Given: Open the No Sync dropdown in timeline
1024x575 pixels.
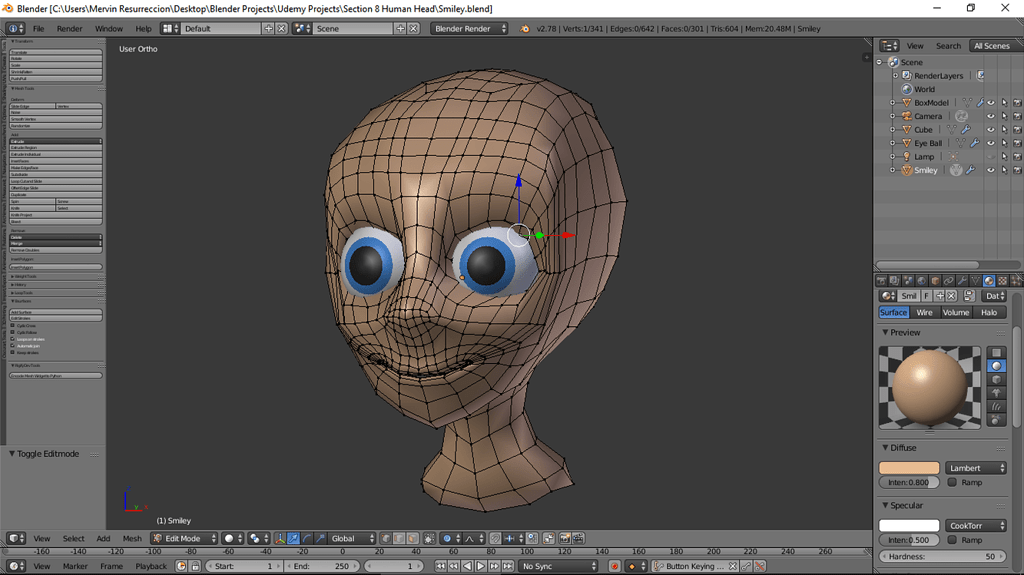Looking at the screenshot, I should coord(559,566).
